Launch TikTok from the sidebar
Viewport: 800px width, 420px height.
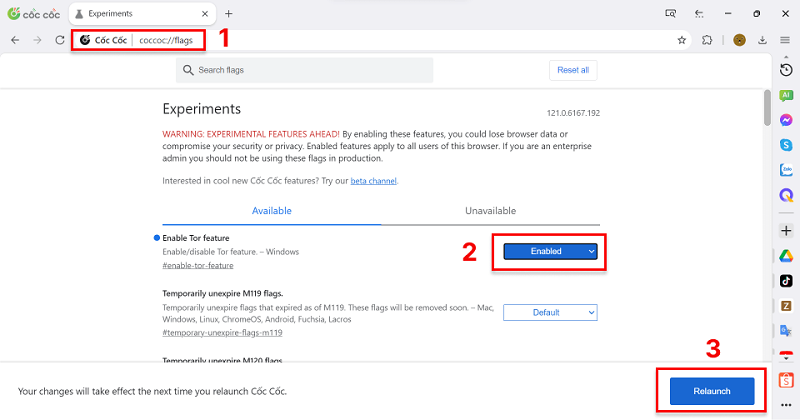point(786,281)
